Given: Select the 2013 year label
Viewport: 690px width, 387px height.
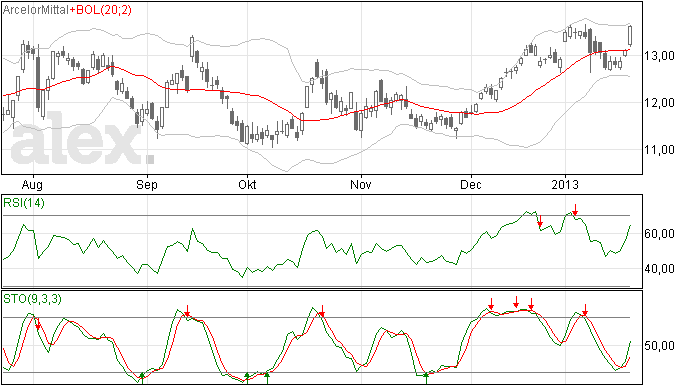Looking at the screenshot, I should [x=565, y=184].
